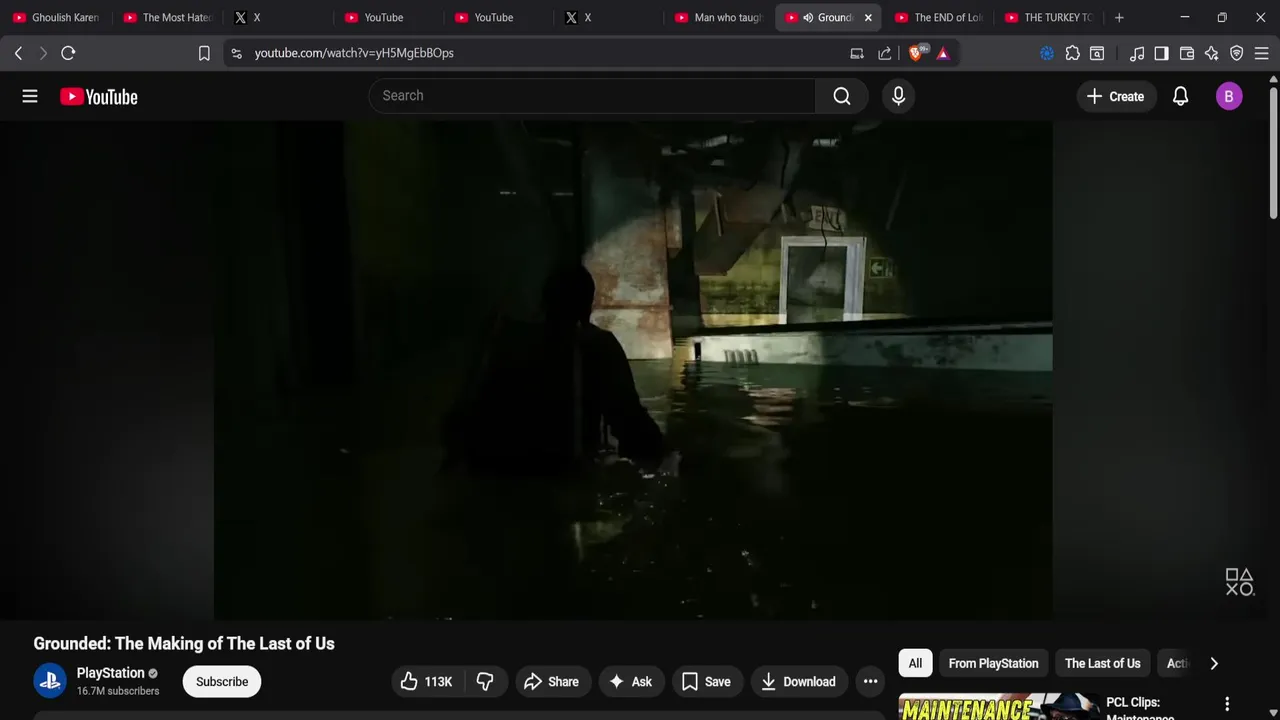Bookmark this page
The height and width of the screenshot is (720, 1280).
pyautogui.click(x=204, y=53)
